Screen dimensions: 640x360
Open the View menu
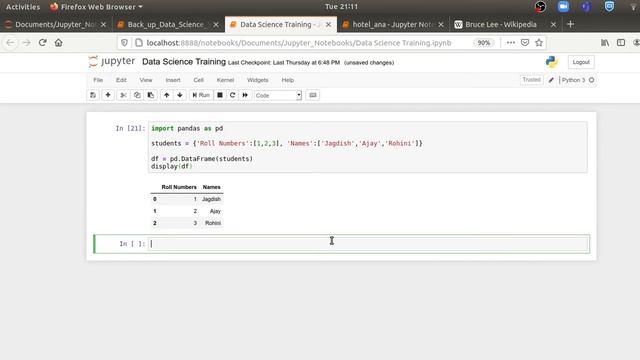tap(146, 80)
